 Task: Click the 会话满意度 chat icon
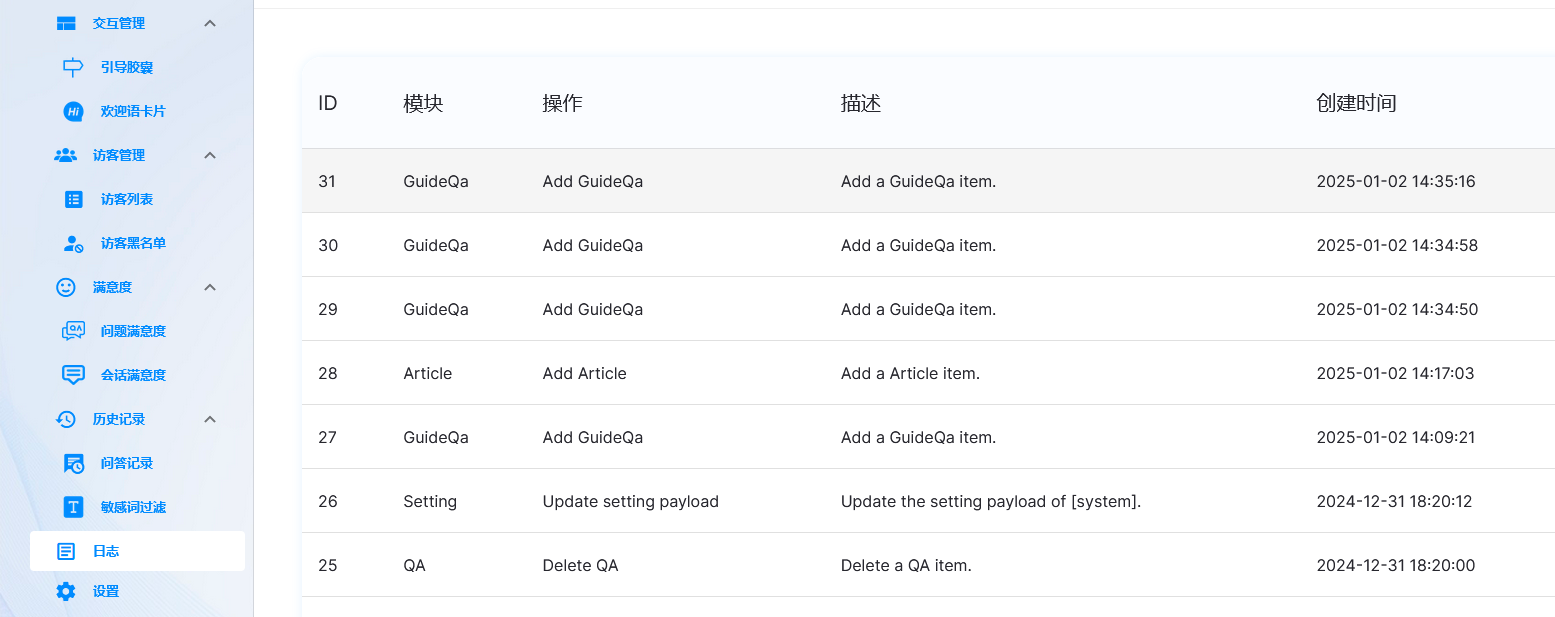[73, 375]
